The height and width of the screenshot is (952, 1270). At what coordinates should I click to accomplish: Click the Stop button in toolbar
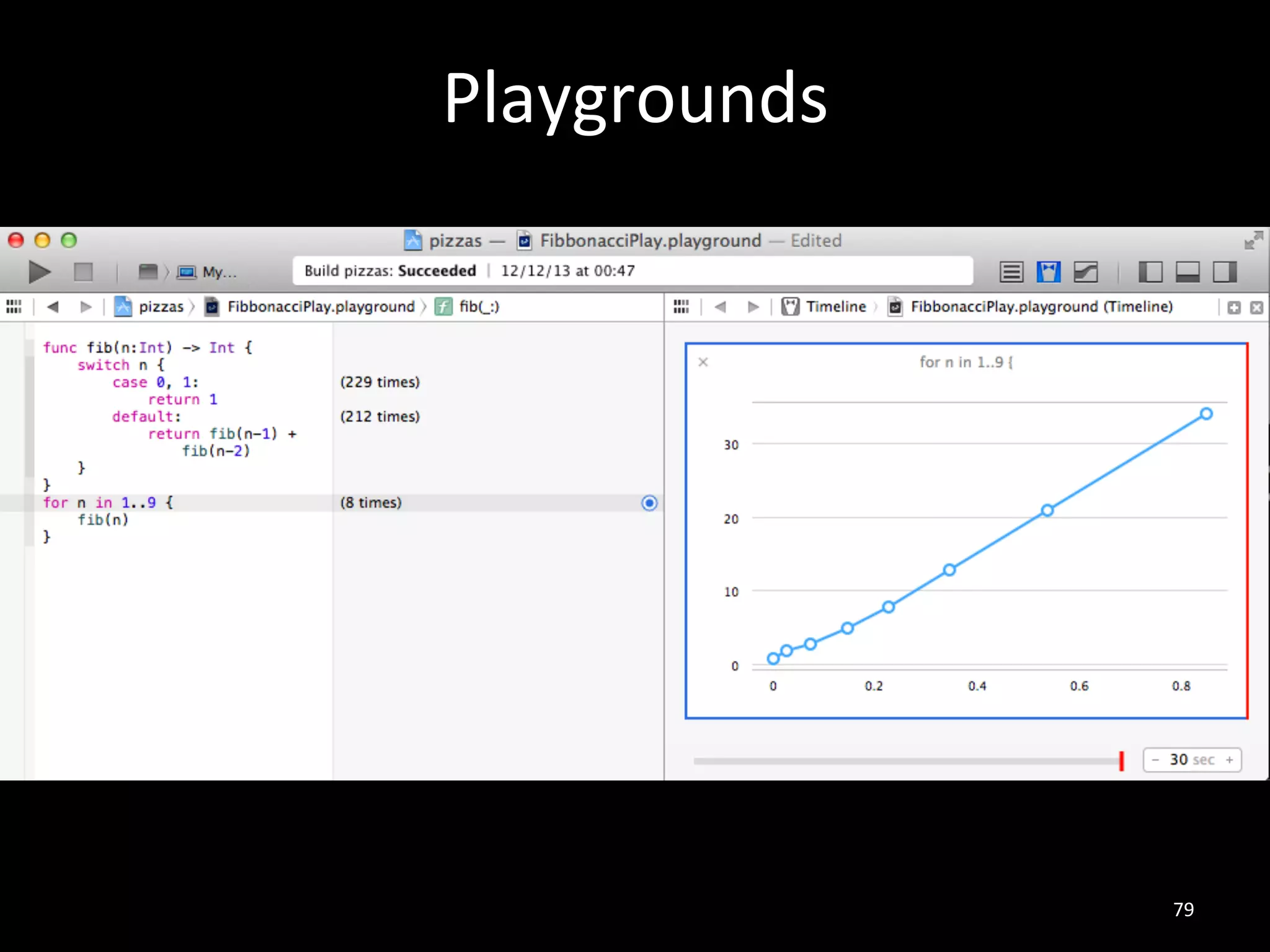[83, 272]
